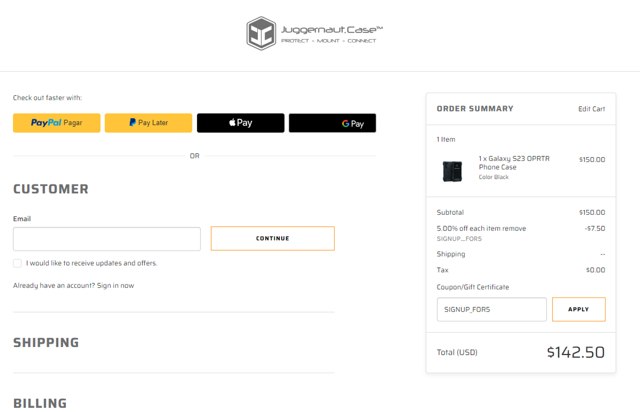Open the Edit Cart link
640x412 pixels.
(x=591, y=109)
